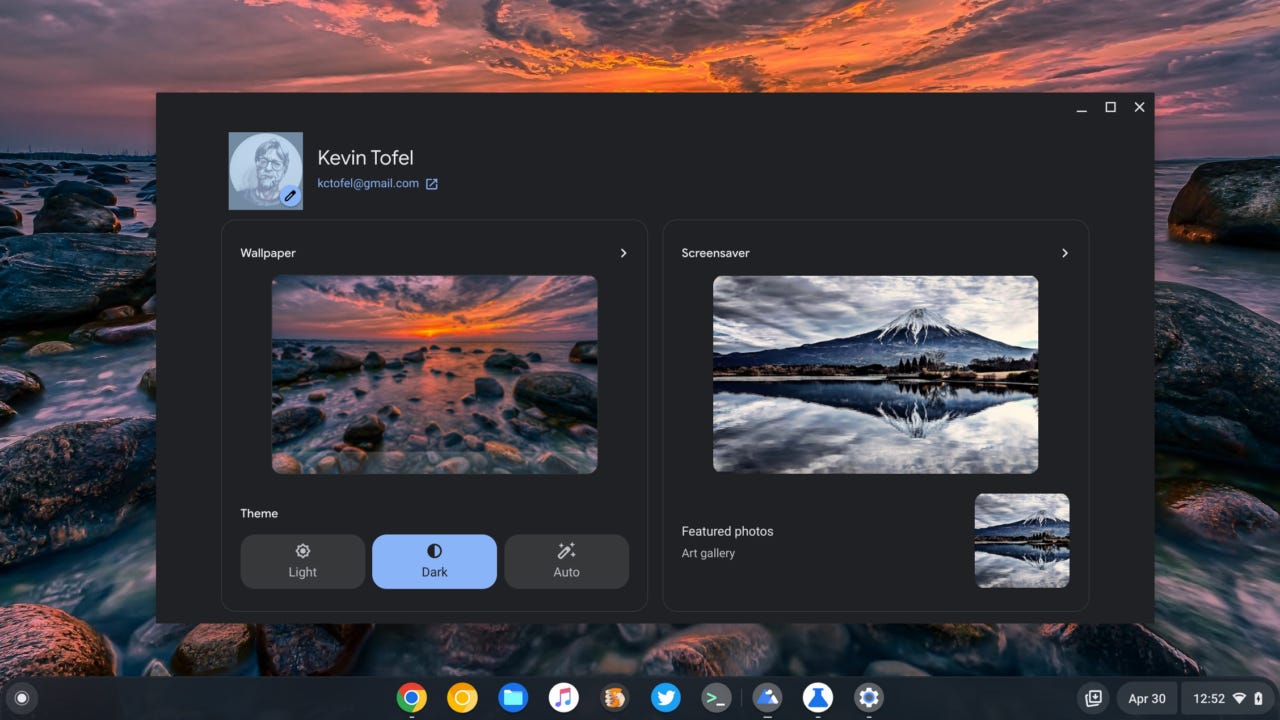Open the Music app from the shelf
This screenshot has width=1280, height=720.
[564, 698]
